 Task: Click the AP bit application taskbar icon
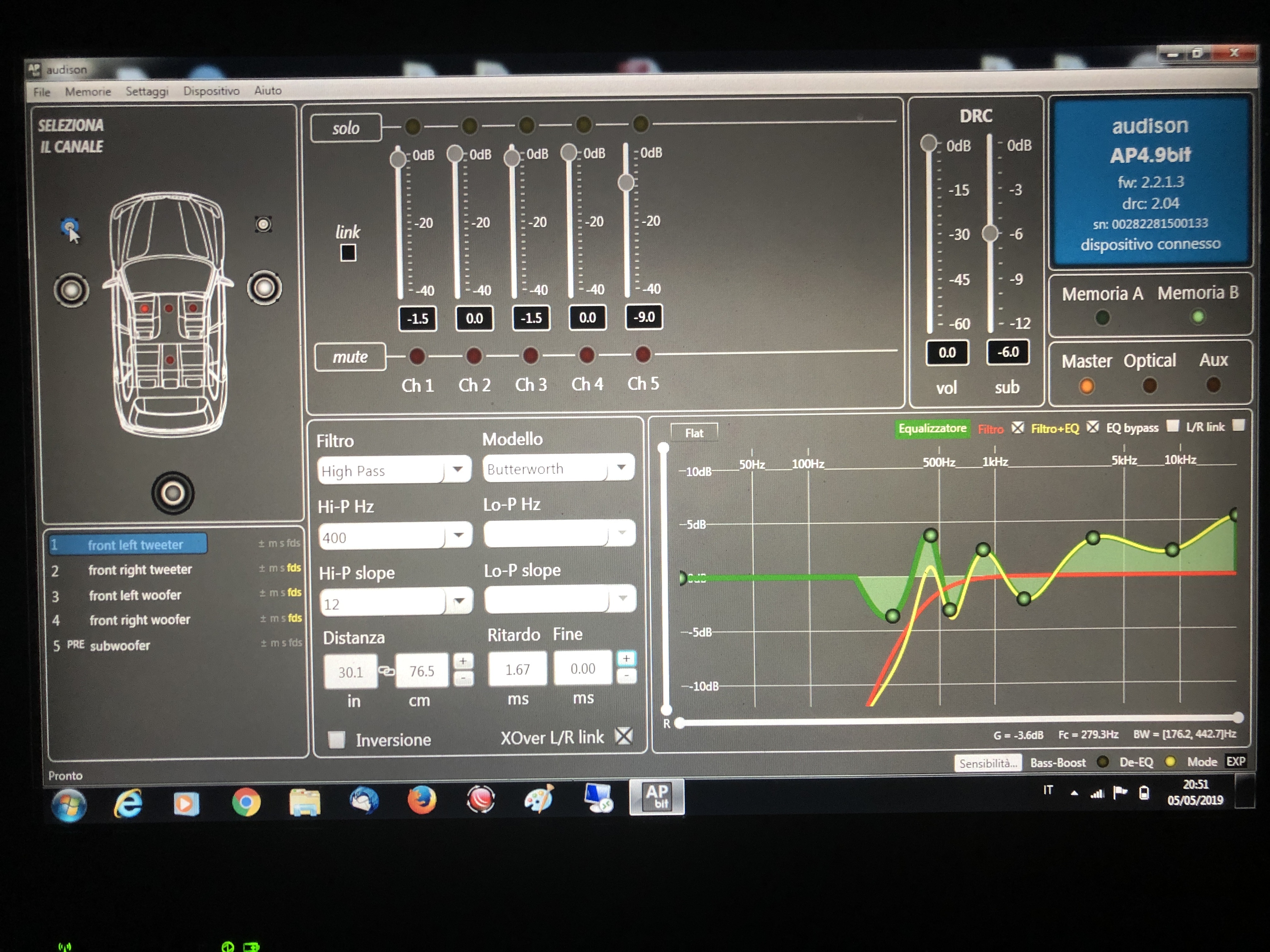click(657, 796)
